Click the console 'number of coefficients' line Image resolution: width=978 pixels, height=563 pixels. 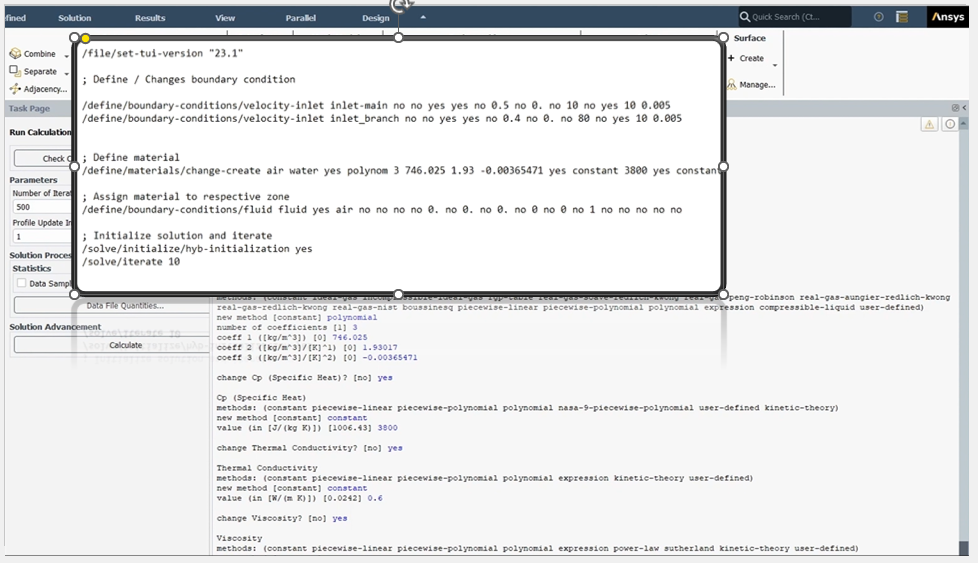coord(287,327)
